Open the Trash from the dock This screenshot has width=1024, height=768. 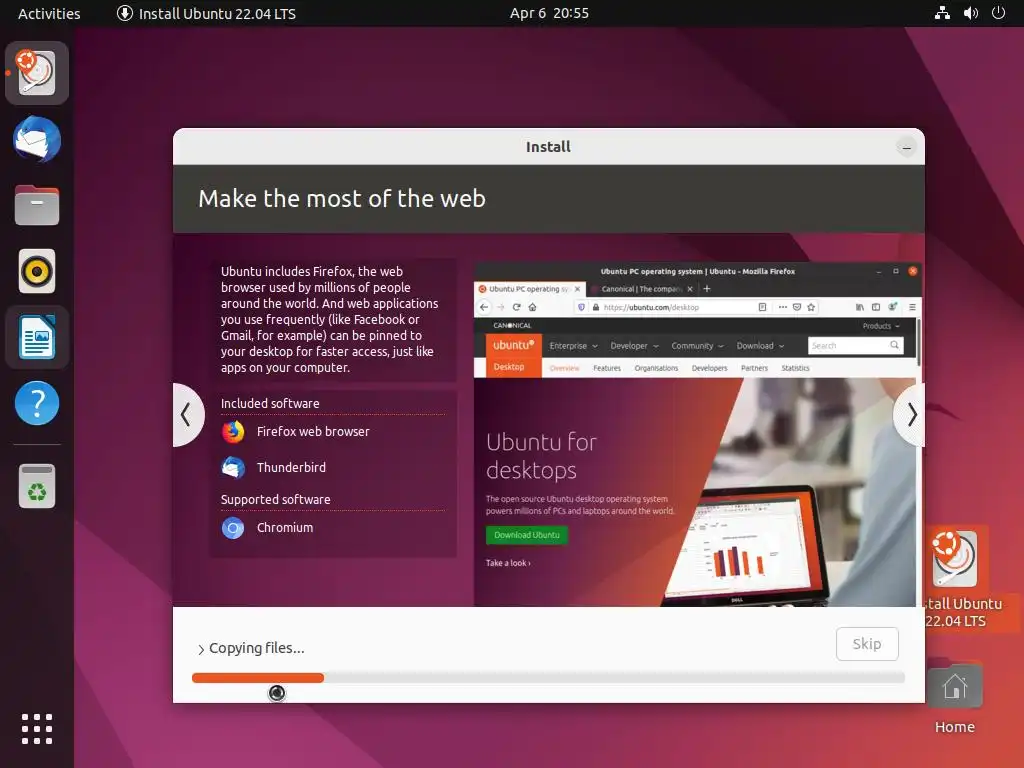(x=37, y=486)
